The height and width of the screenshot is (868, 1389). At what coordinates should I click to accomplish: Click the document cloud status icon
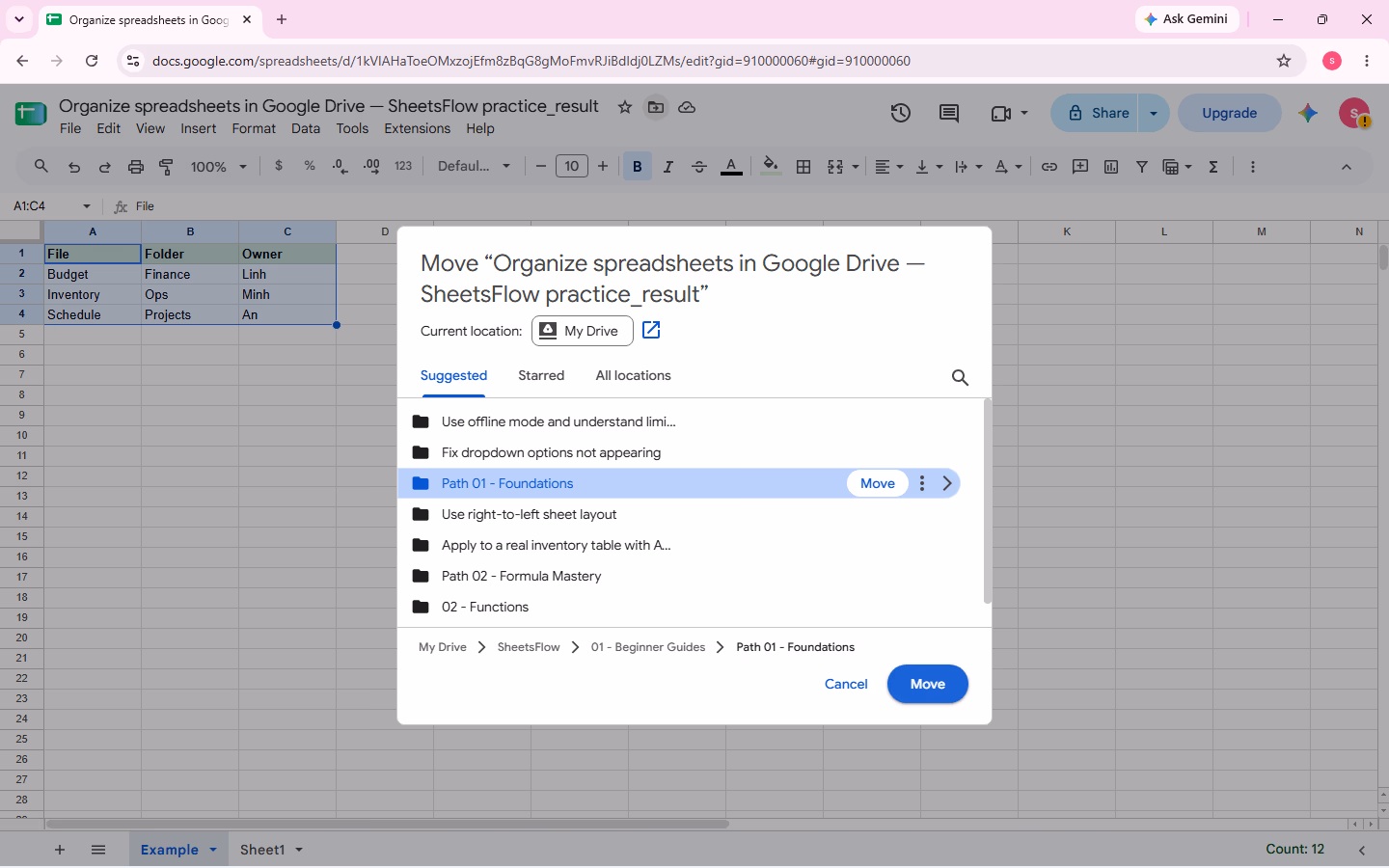(687, 107)
